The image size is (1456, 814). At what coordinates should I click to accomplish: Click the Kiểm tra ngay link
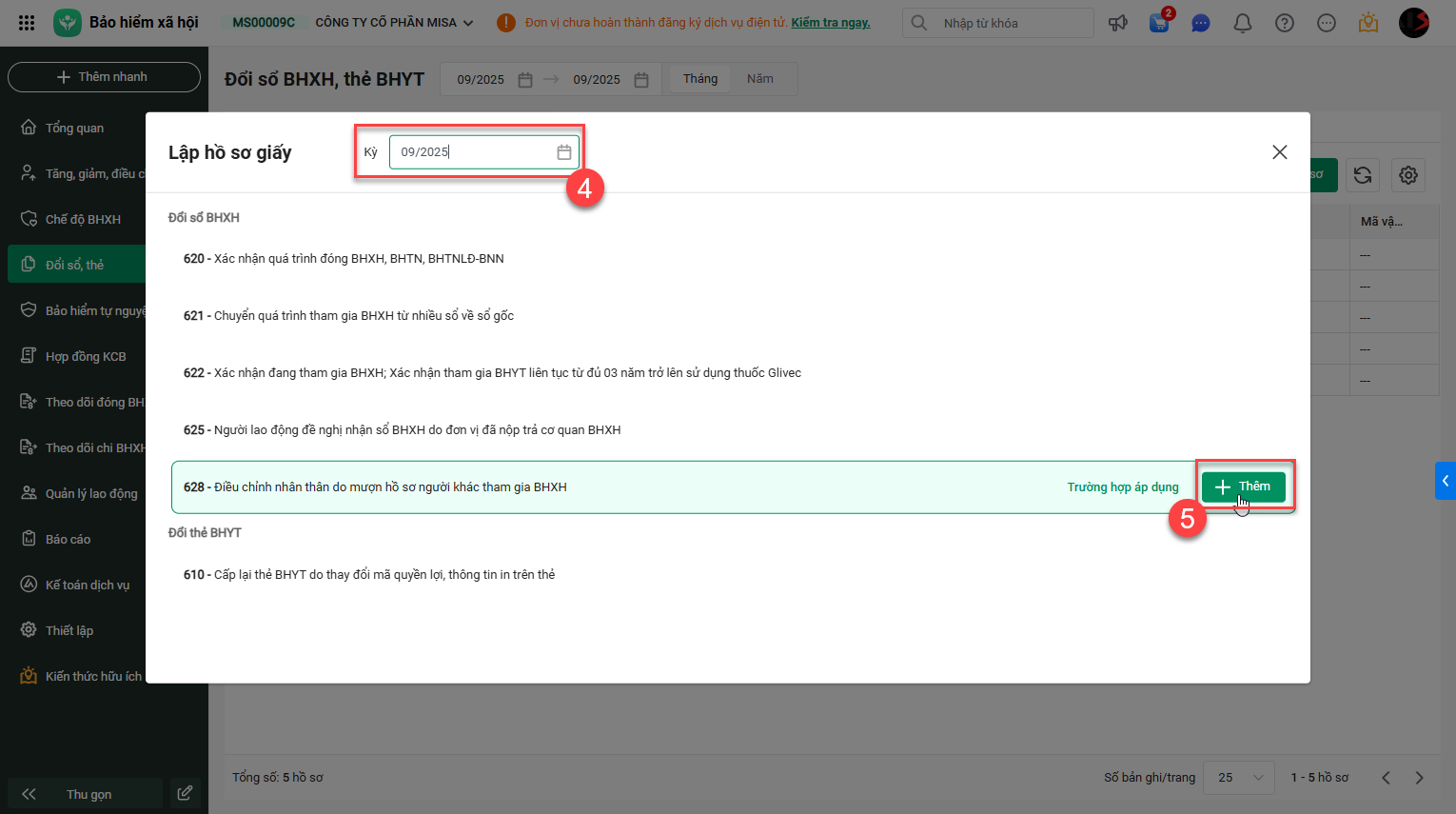831,23
